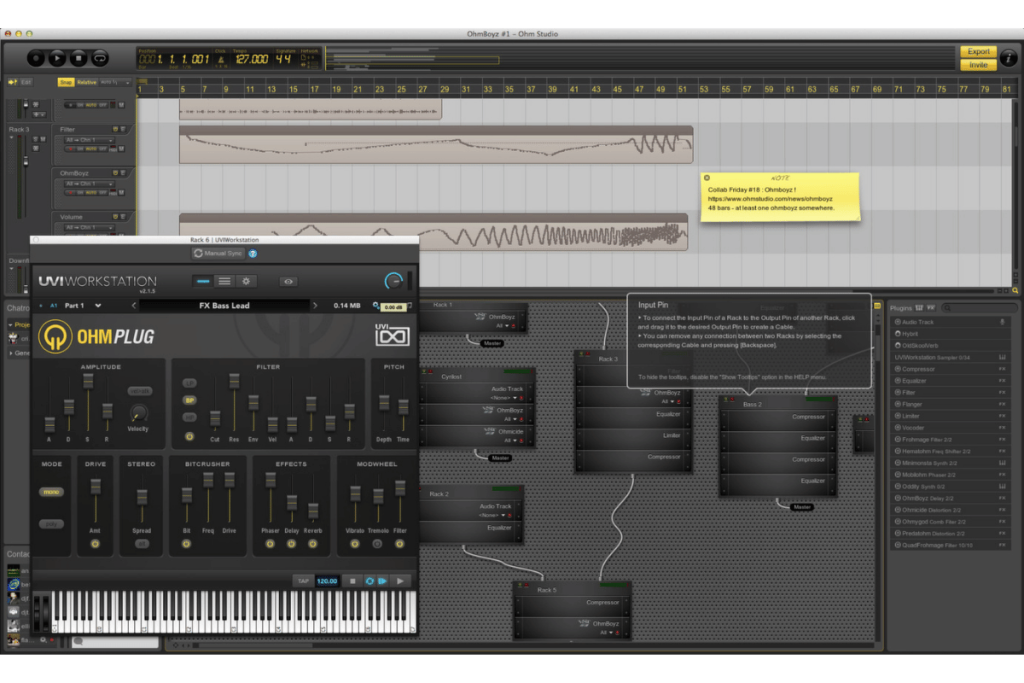
Task: Click the FX Bass Lead preset name
Action: 224,306
